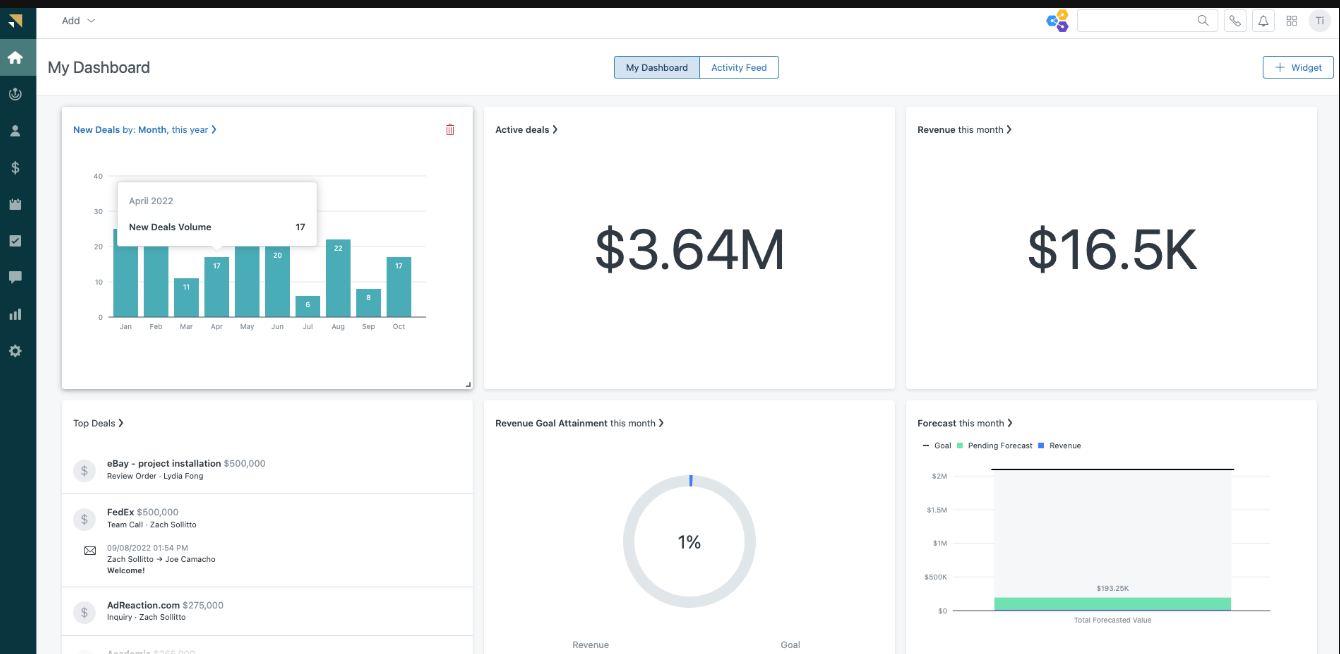Click into the top search field

(1137, 21)
